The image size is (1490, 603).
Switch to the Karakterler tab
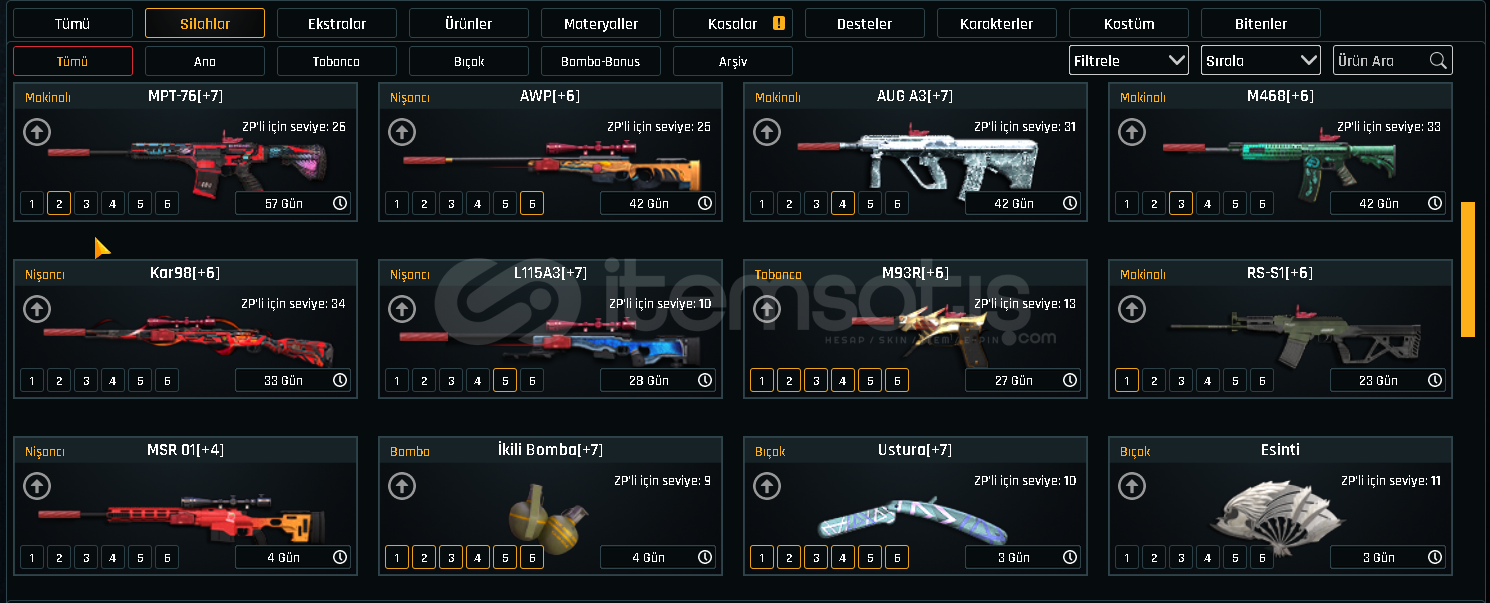[997, 23]
